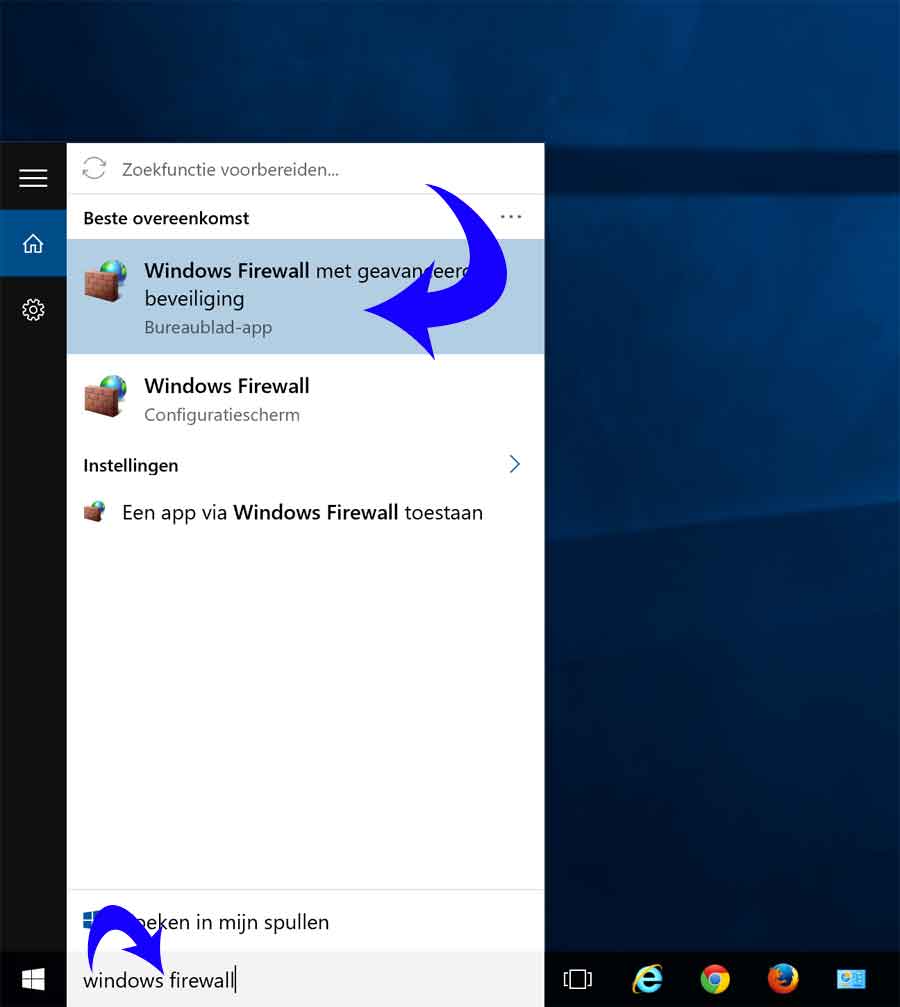The image size is (900, 1007).
Task: Select the Beste overeenkomst header text
Action: tap(166, 218)
